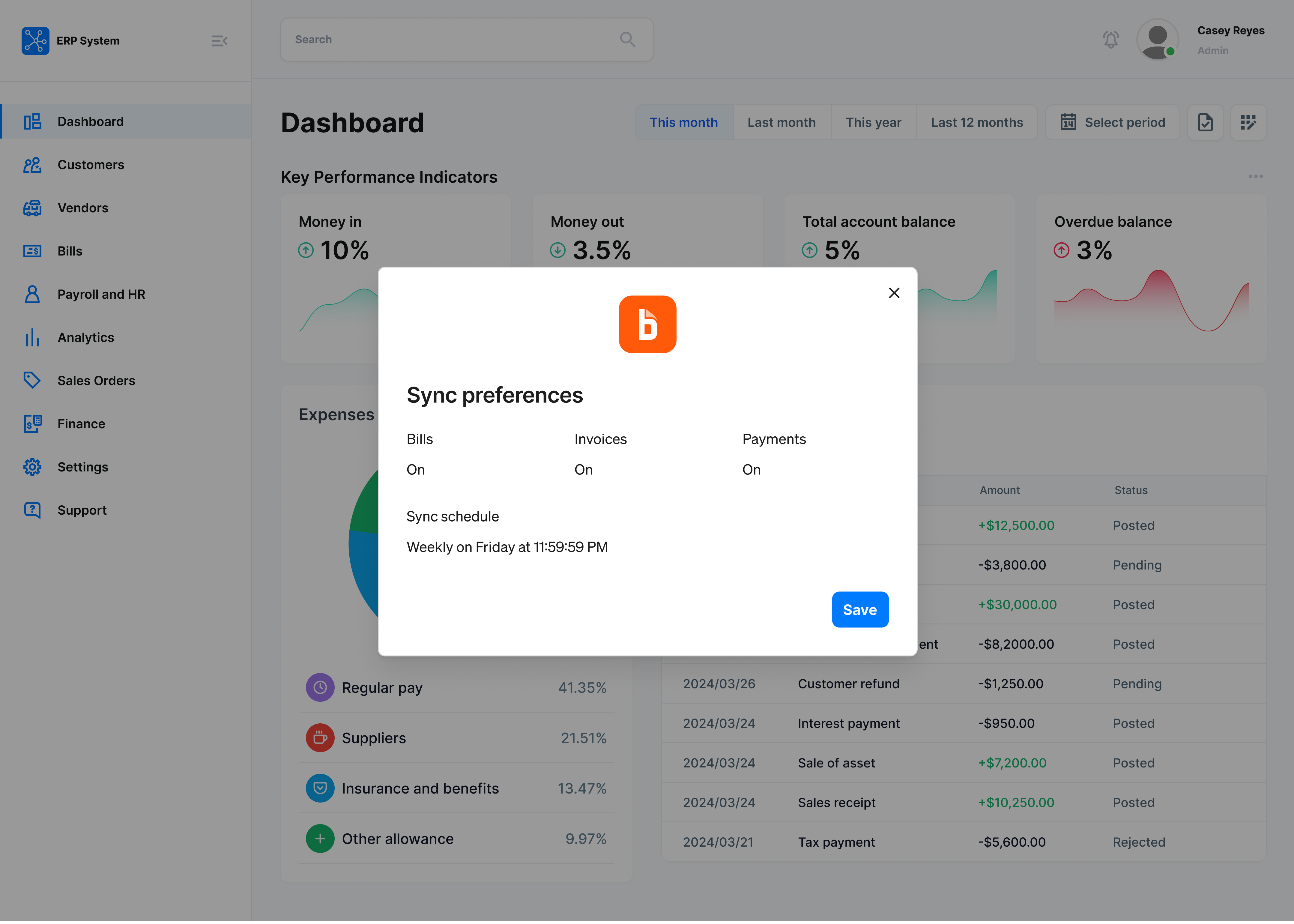
Task: Turn off Invoices syncing
Action: [584, 469]
